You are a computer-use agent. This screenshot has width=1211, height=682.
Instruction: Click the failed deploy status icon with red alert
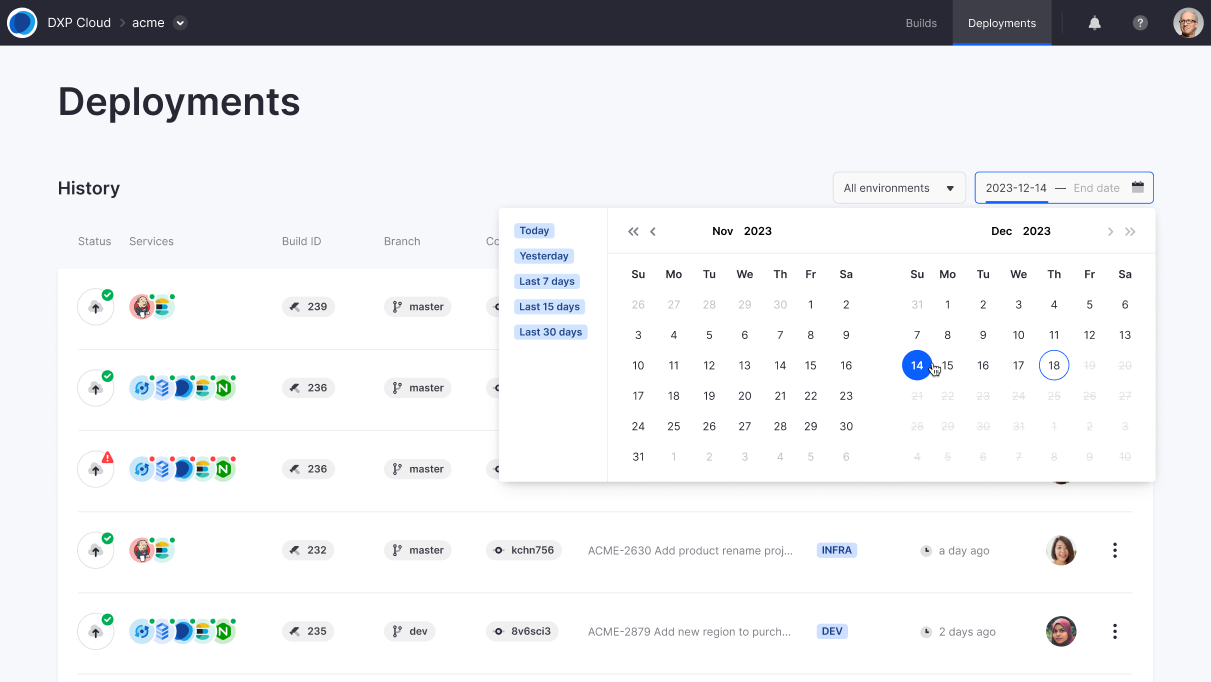(96, 468)
